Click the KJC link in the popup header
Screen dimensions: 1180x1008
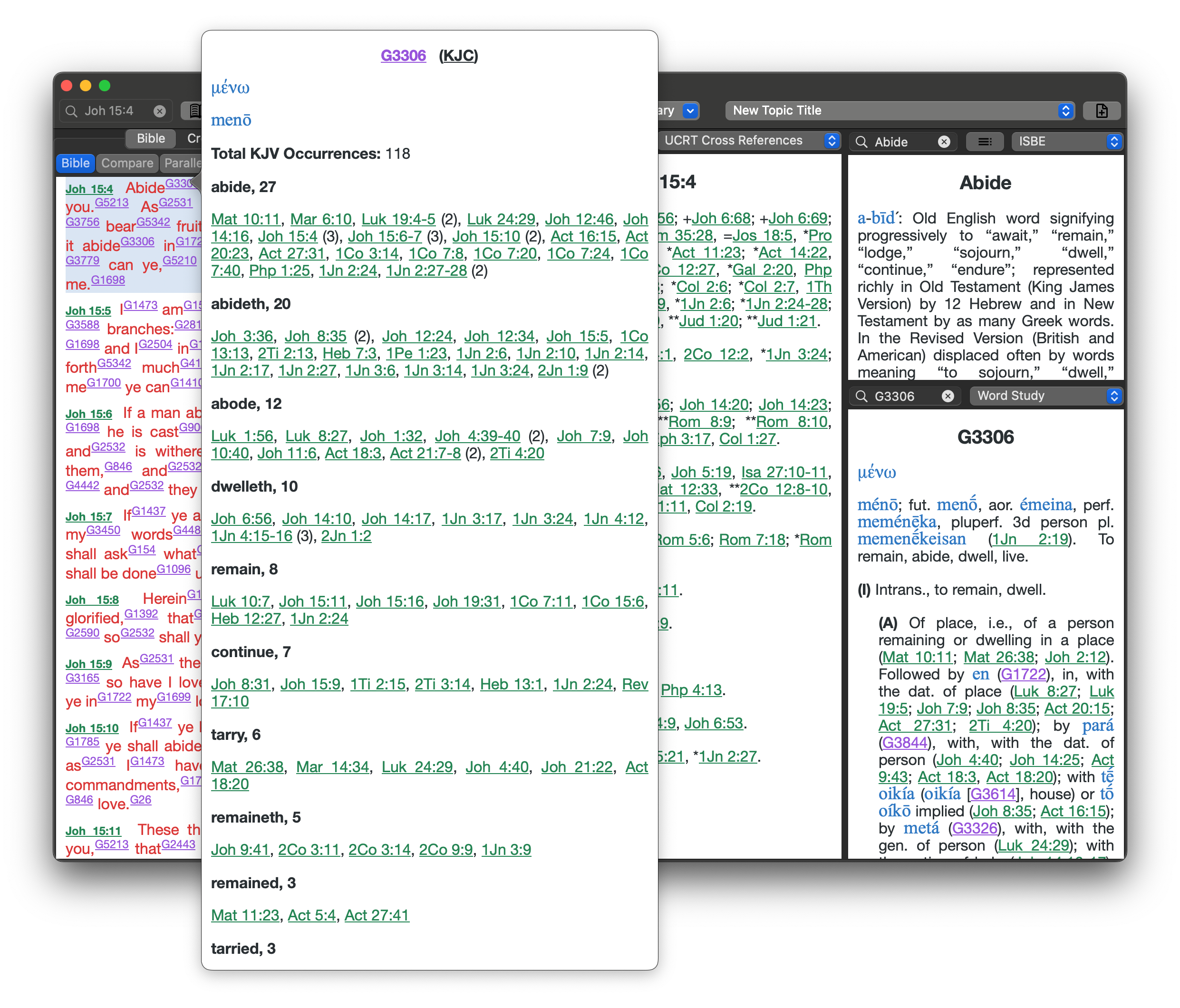[x=458, y=56]
